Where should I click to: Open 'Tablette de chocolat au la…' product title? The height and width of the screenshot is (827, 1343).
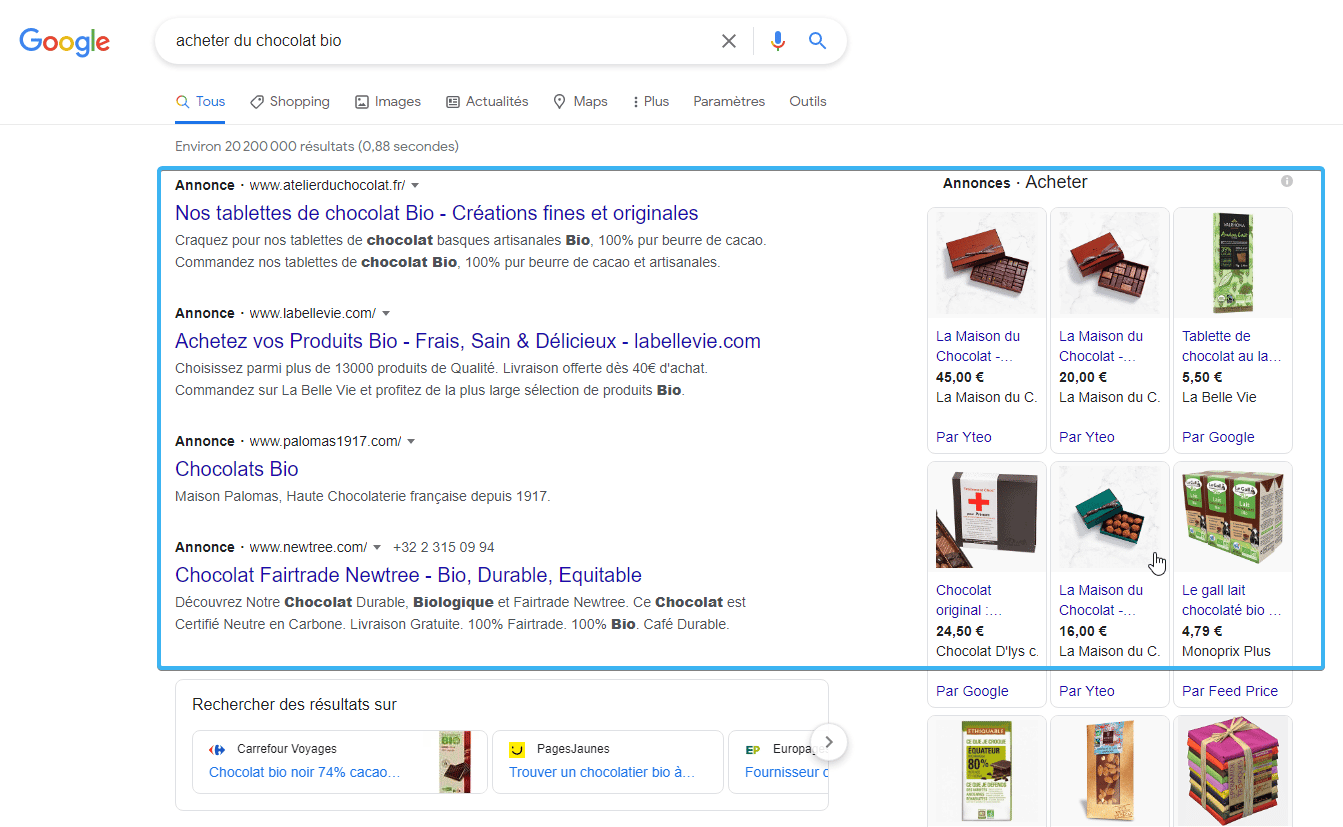pos(1231,346)
